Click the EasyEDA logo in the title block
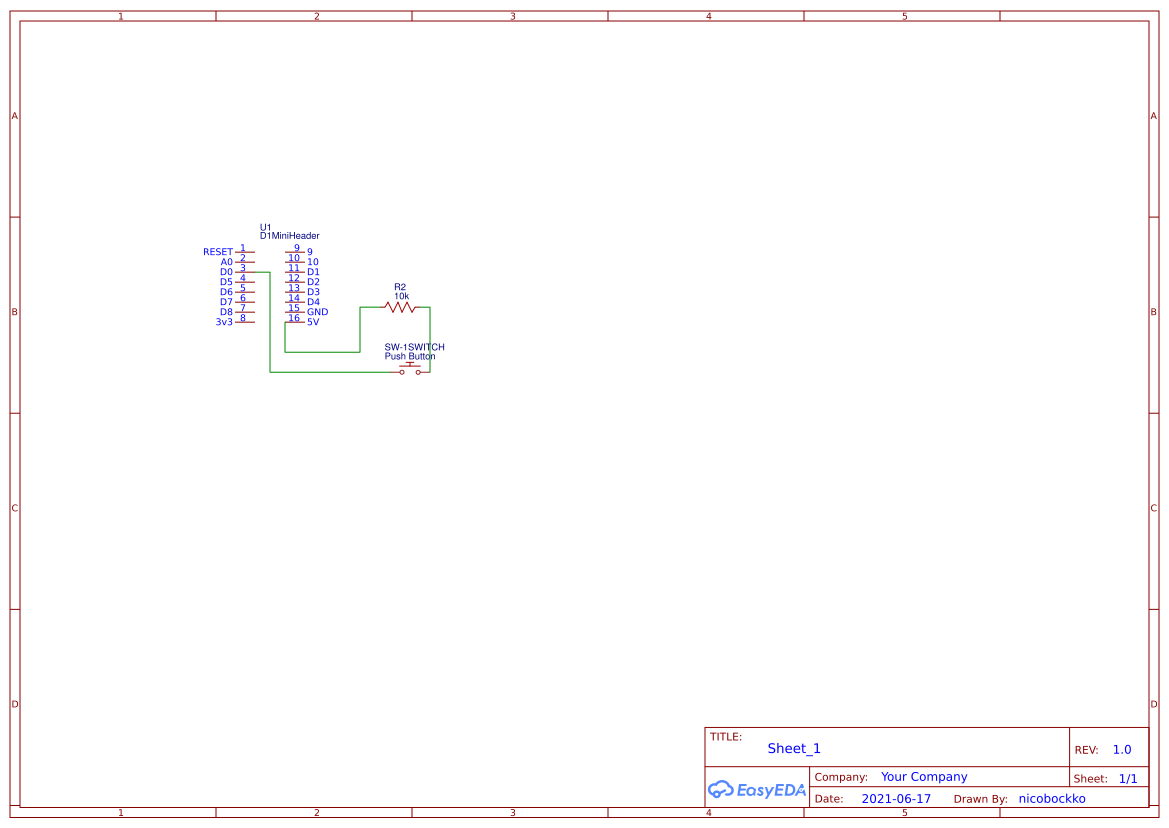The height and width of the screenshot is (828, 1169). (x=756, y=790)
